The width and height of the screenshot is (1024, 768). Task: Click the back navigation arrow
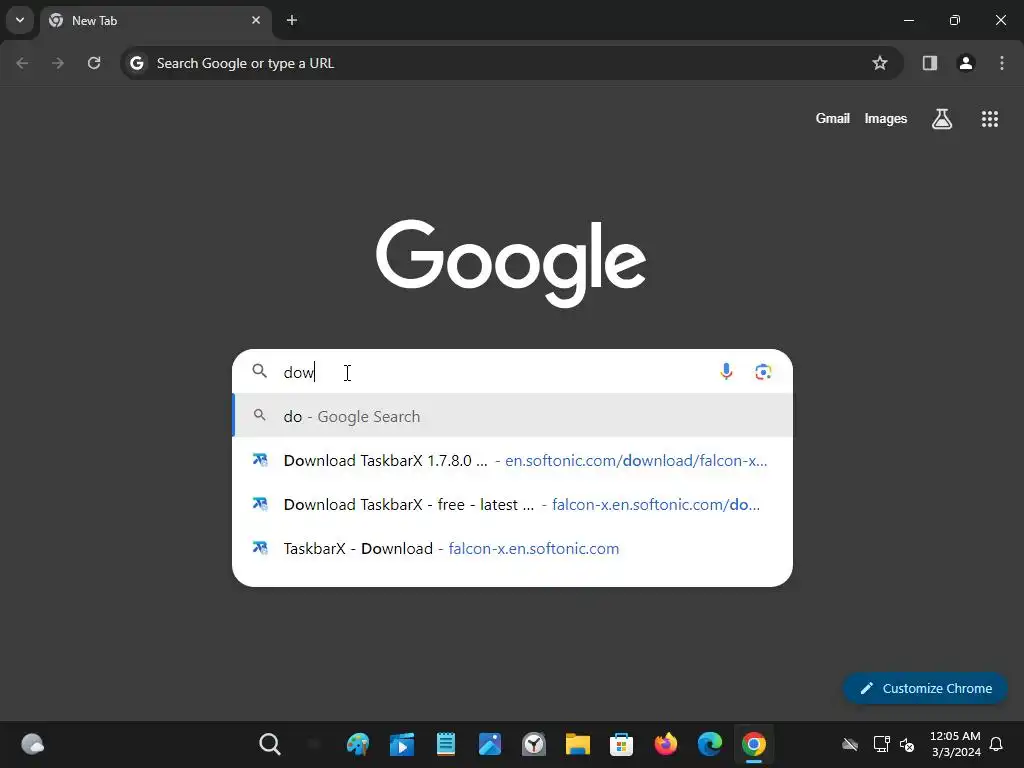pos(22,63)
